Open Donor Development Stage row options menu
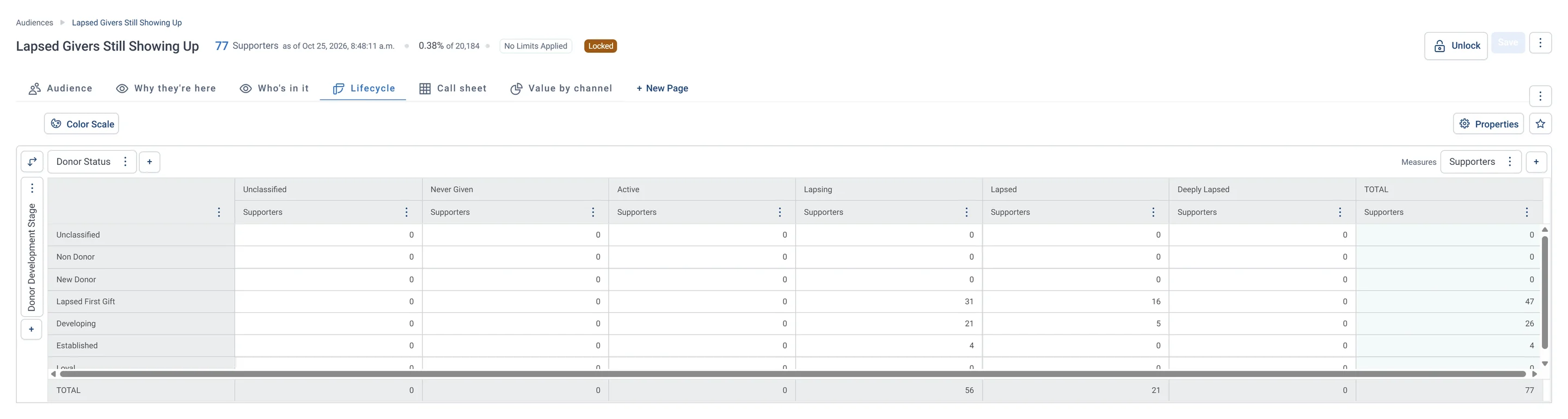The image size is (1568, 419). pyautogui.click(x=32, y=188)
